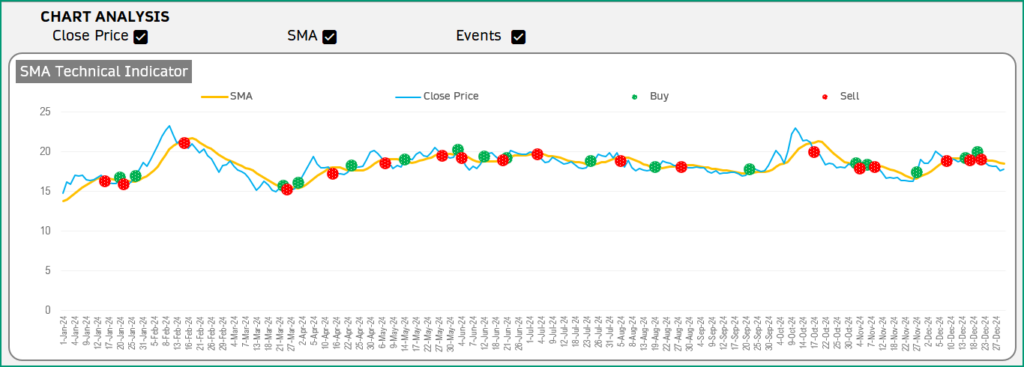Click the 25 value on the y-axis
The width and height of the screenshot is (1024, 367).
44,112
